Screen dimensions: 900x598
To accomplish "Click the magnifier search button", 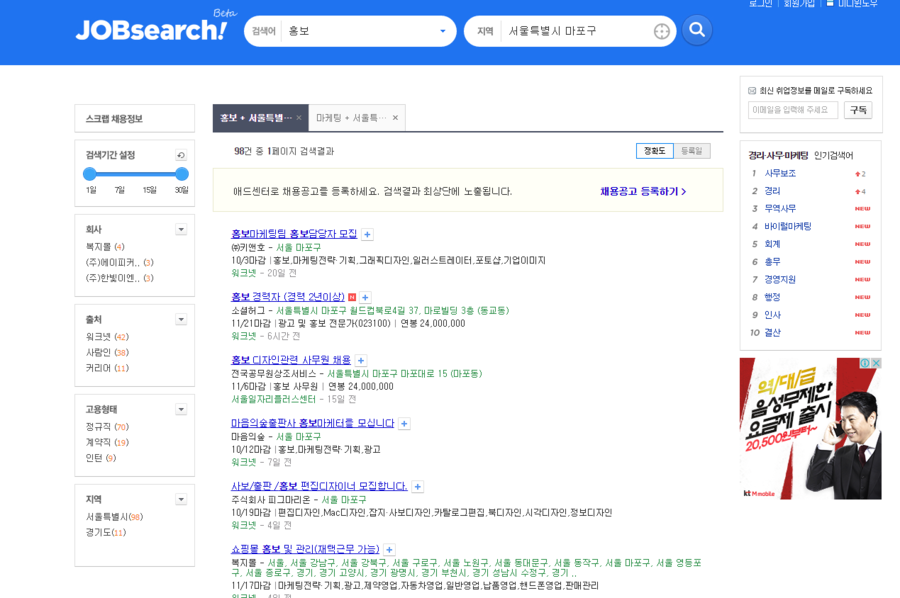I will pos(697,30).
